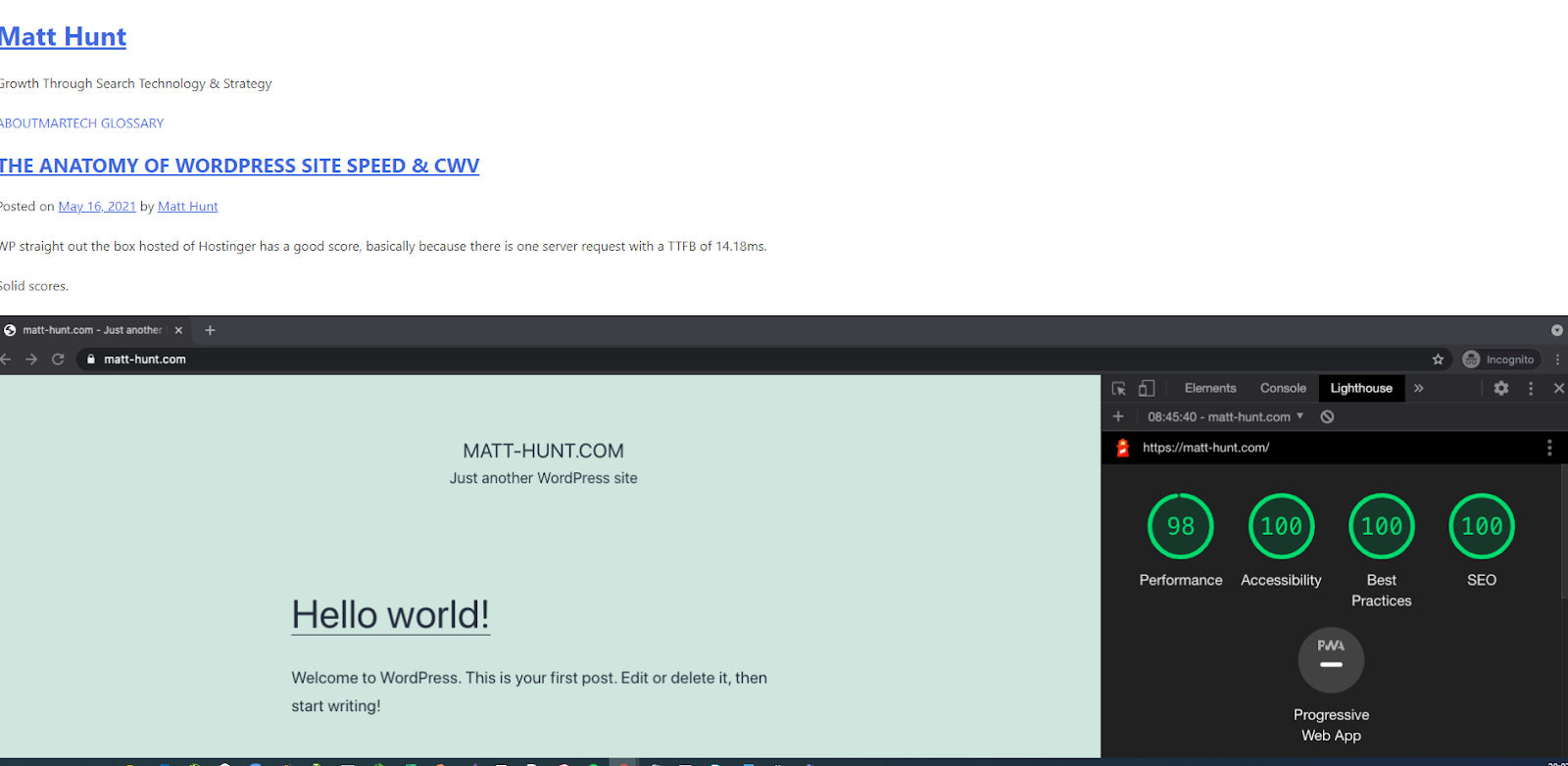Click the DevTools panel scrollbar
This screenshot has width=1568, height=766.
click(1563, 531)
